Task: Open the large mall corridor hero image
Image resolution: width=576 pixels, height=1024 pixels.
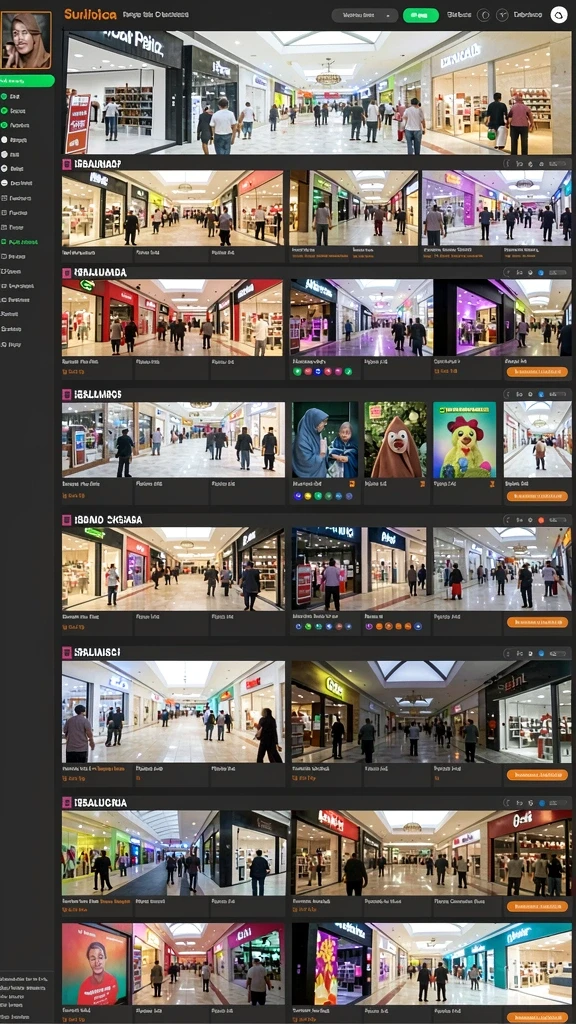Action: [x=317, y=92]
